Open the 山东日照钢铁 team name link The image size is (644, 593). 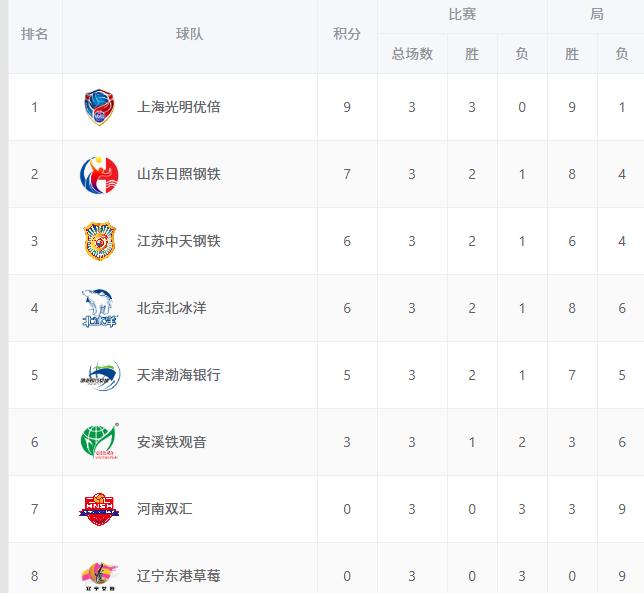[x=178, y=174]
